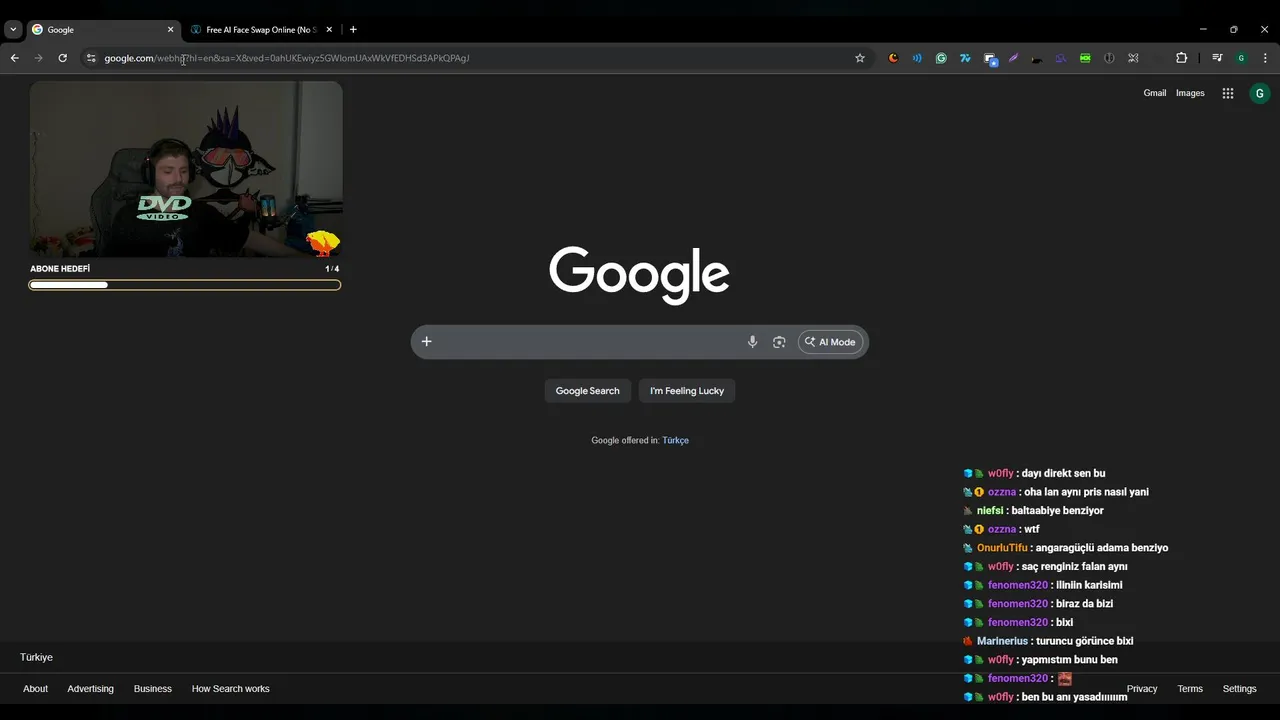Open the tab search dropdown arrow

click(13, 30)
